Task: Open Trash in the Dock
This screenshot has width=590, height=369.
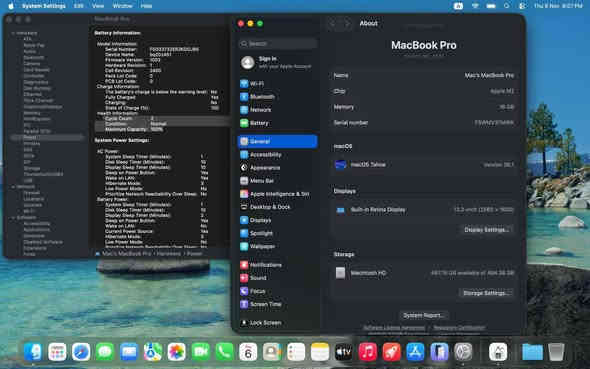Action: pyautogui.click(x=556, y=352)
